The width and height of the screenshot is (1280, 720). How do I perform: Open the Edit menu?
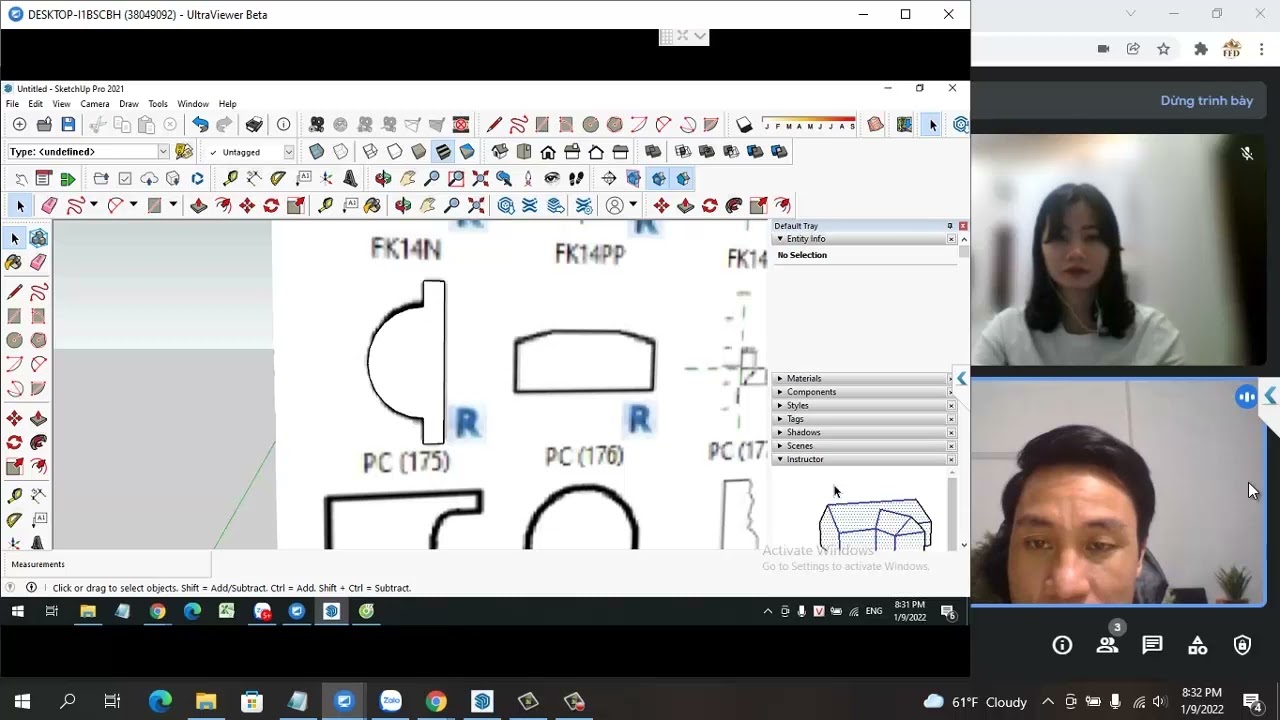pyautogui.click(x=35, y=104)
